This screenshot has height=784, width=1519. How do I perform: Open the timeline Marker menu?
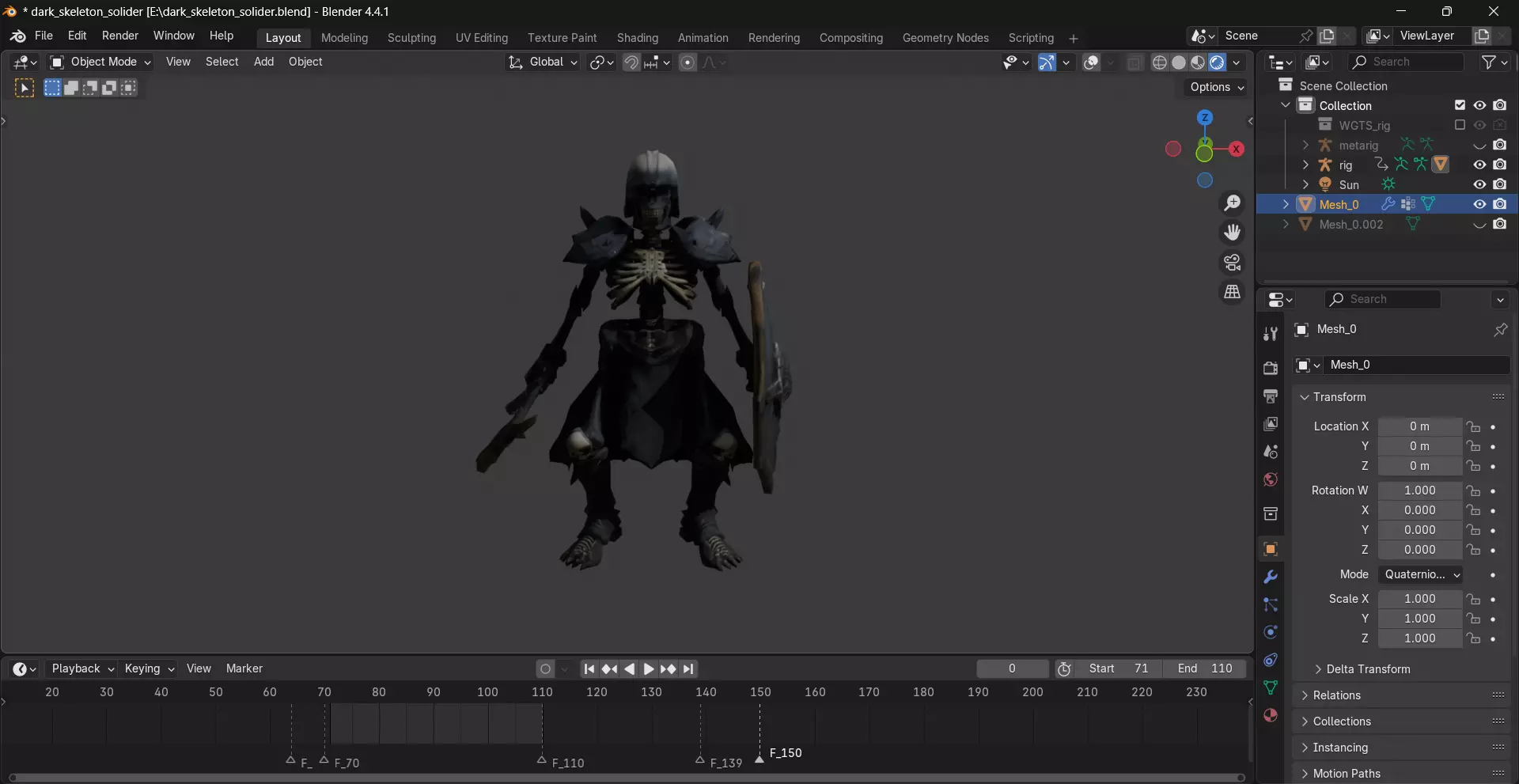pyautogui.click(x=244, y=668)
